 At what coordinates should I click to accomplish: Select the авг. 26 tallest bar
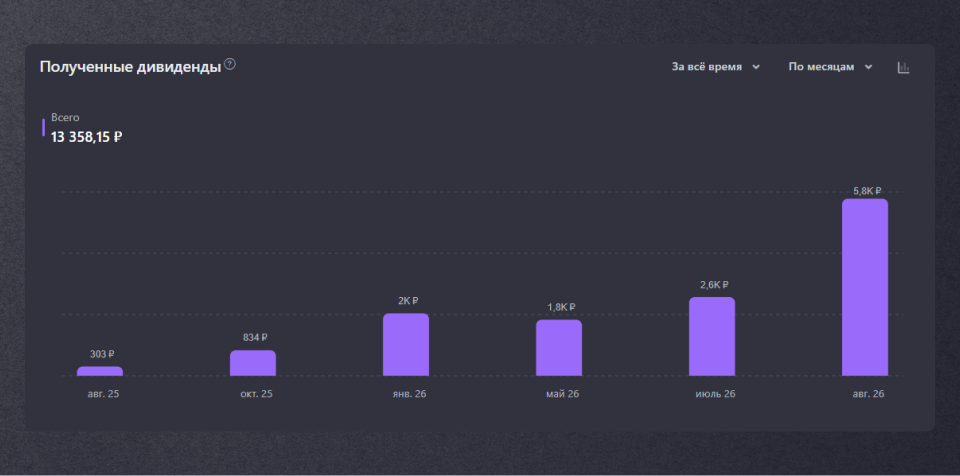point(865,287)
